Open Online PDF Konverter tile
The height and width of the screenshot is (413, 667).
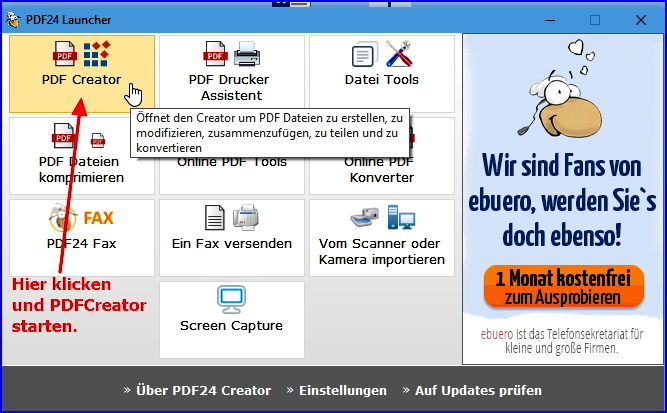click(x=382, y=175)
